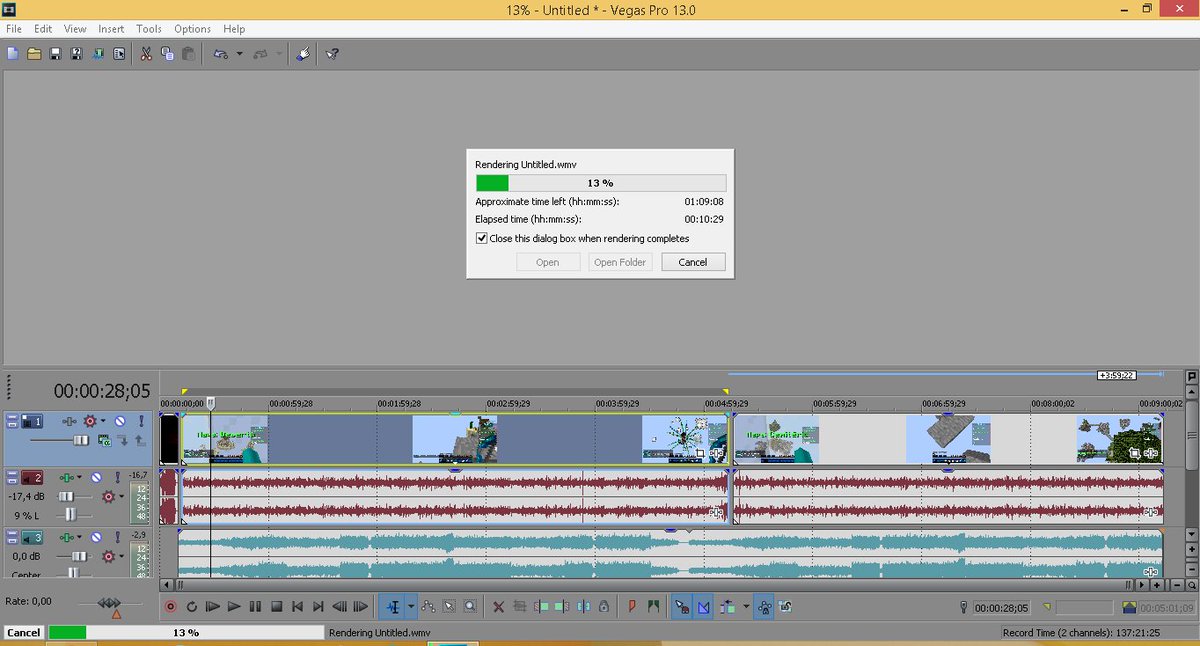Open the project Save icon in the toolbar
The image size is (1200, 646).
coord(52,53)
